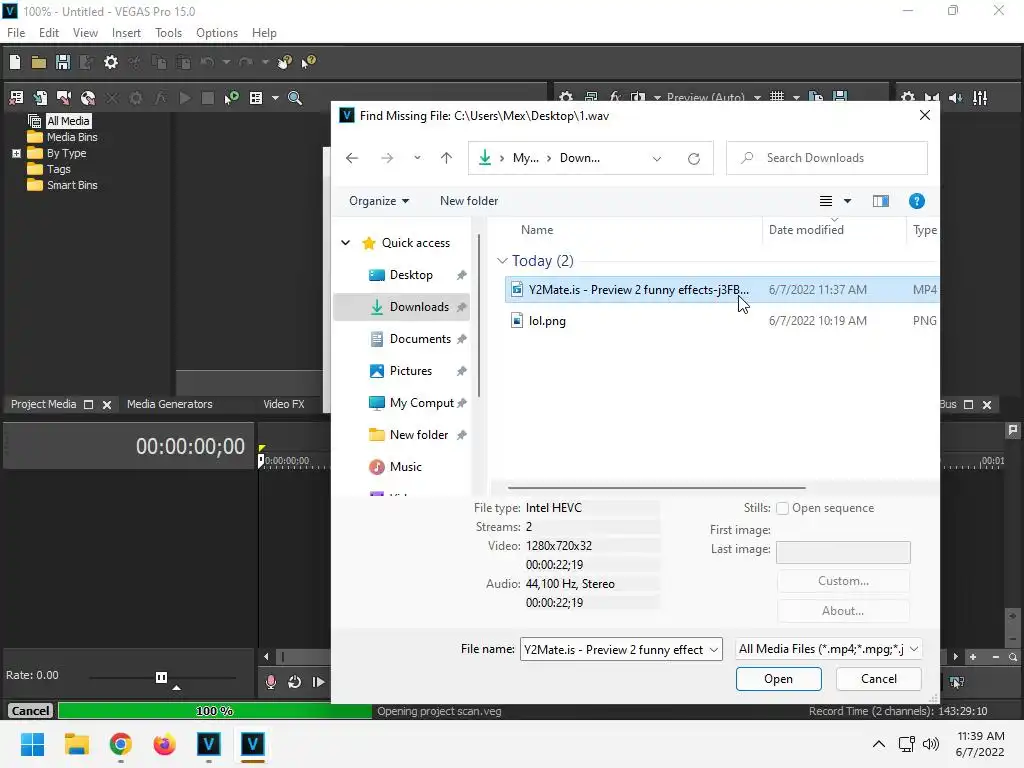Switch to Media Generators tab
Screen dimensions: 1024x768
coord(170,404)
